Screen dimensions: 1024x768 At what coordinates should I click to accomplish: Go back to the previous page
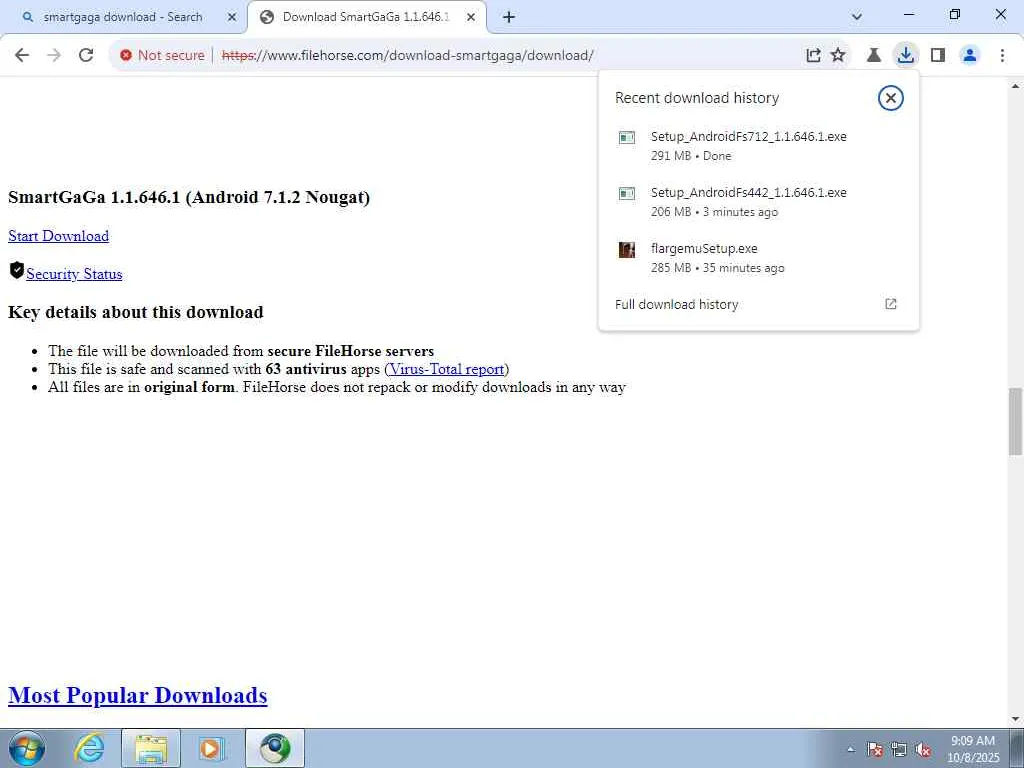pyautogui.click(x=22, y=56)
